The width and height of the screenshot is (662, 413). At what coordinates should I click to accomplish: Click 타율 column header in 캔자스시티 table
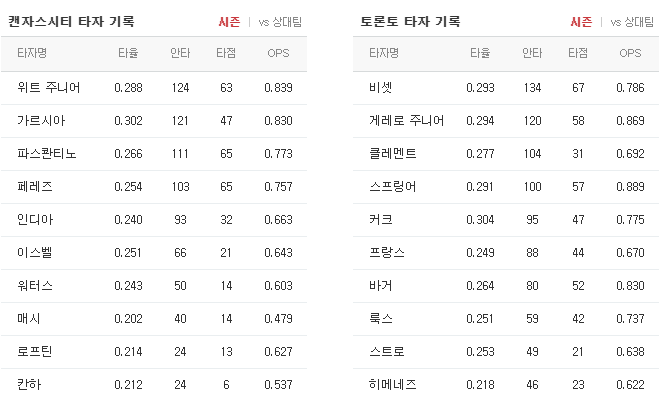(128, 53)
